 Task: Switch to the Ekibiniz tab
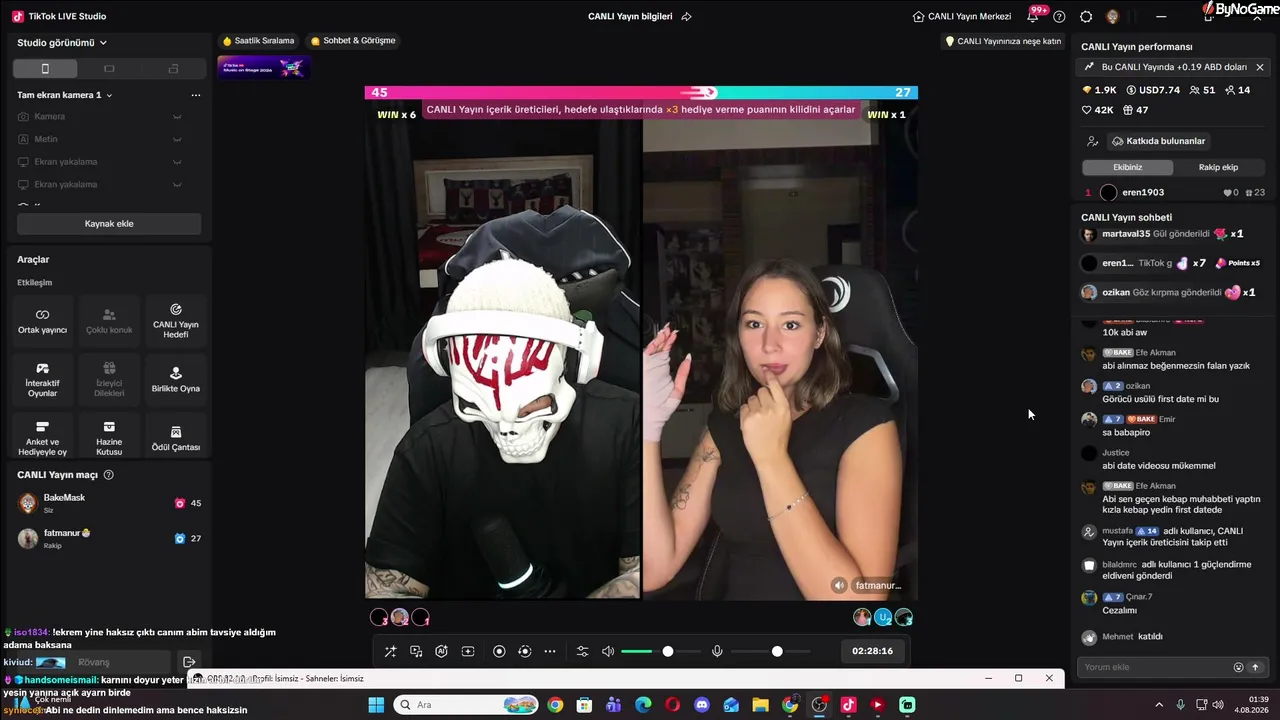coord(1127,167)
